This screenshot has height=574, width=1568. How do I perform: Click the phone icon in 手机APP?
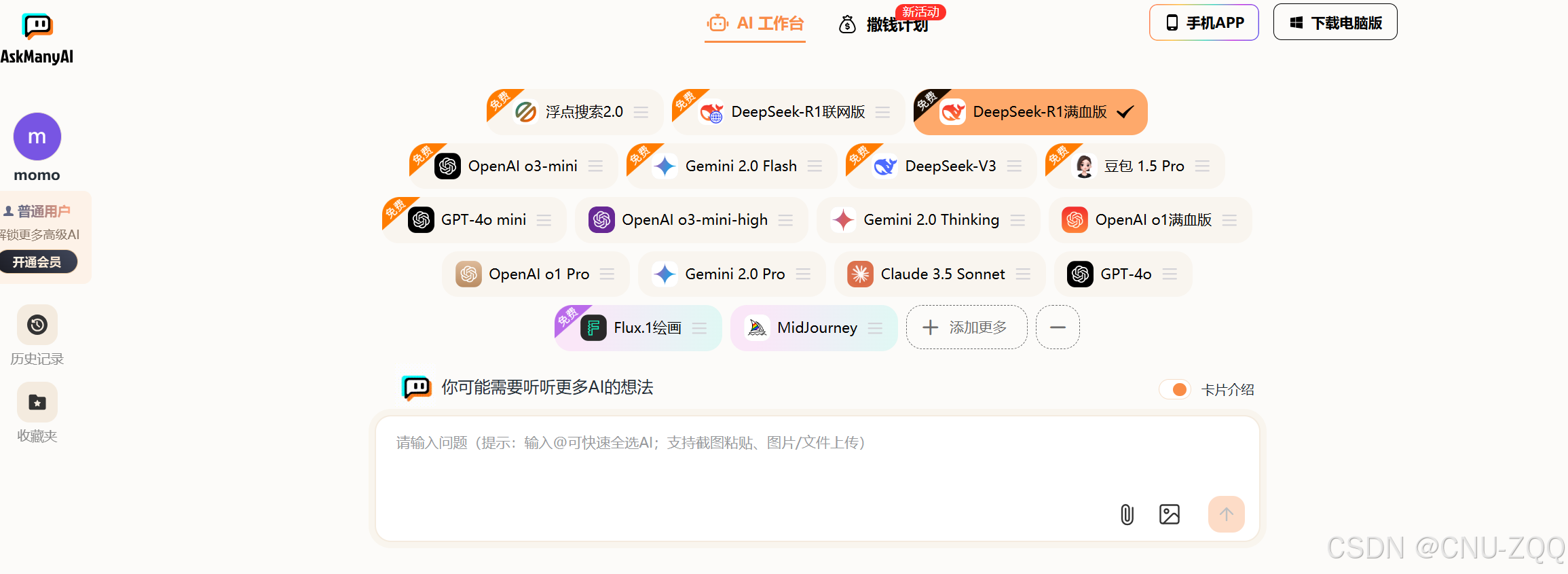1172,22
